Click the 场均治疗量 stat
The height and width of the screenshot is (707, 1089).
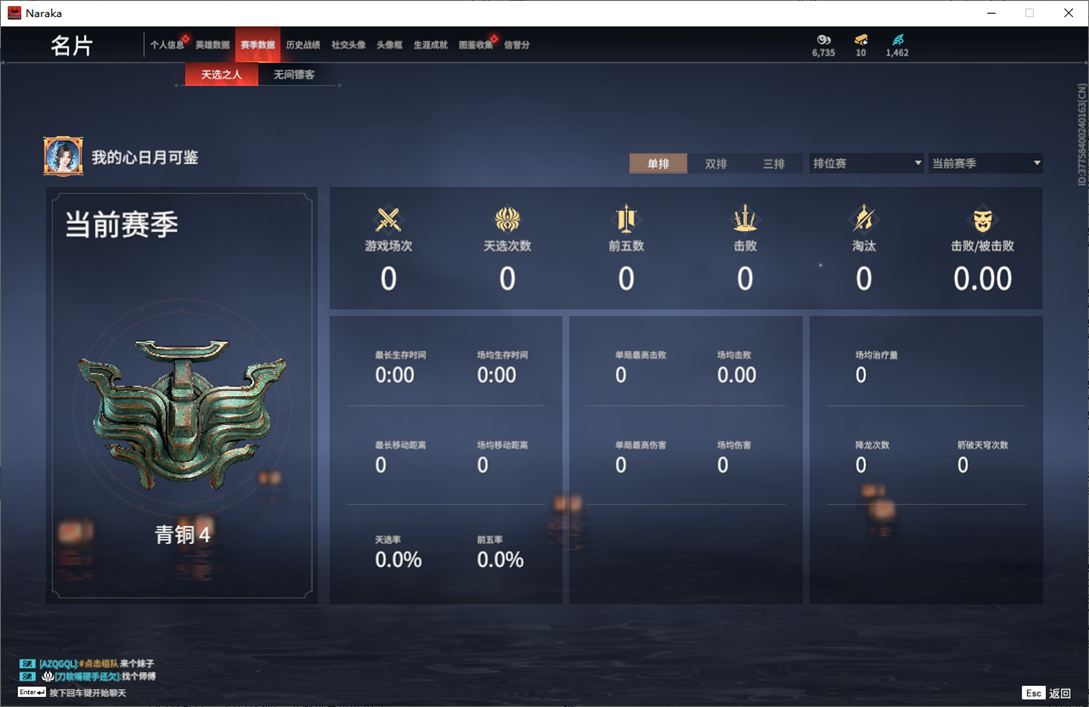pos(876,367)
